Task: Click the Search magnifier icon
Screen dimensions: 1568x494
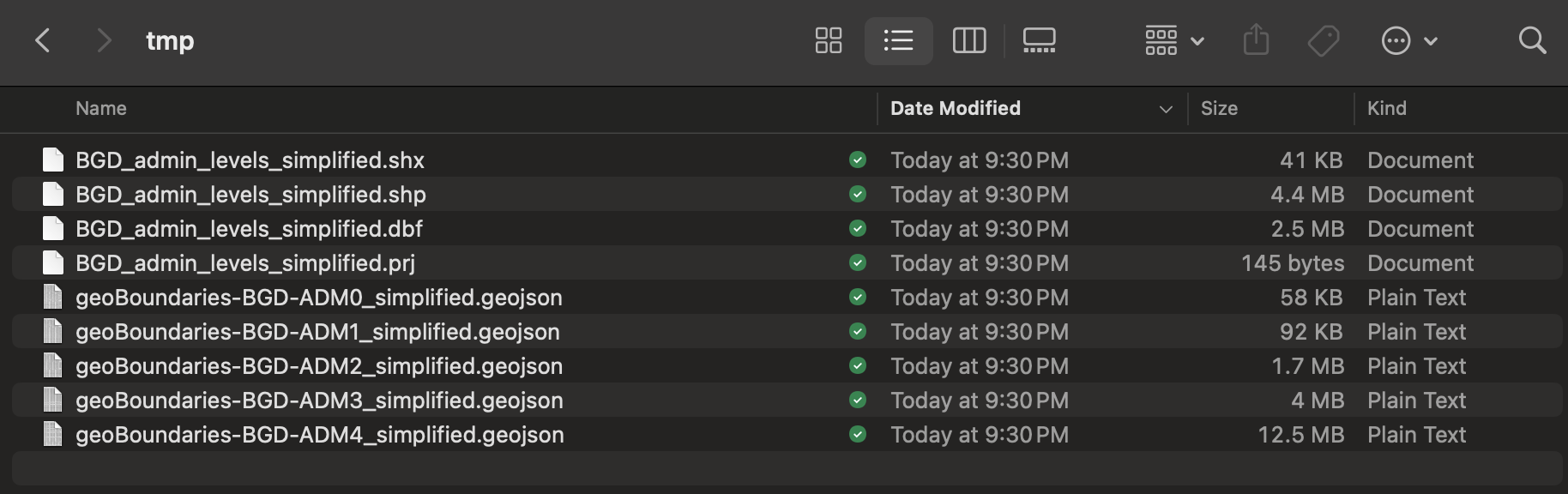Action: (1531, 40)
